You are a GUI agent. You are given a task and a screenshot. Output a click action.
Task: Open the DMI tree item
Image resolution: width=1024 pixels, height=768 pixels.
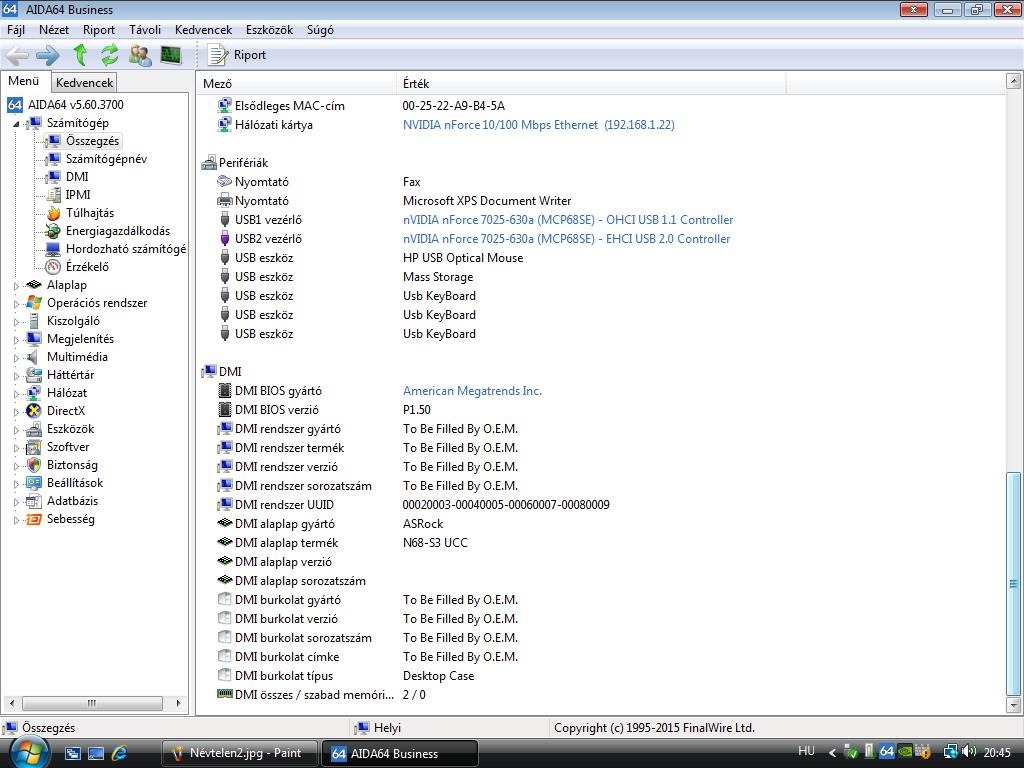[x=76, y=177]
